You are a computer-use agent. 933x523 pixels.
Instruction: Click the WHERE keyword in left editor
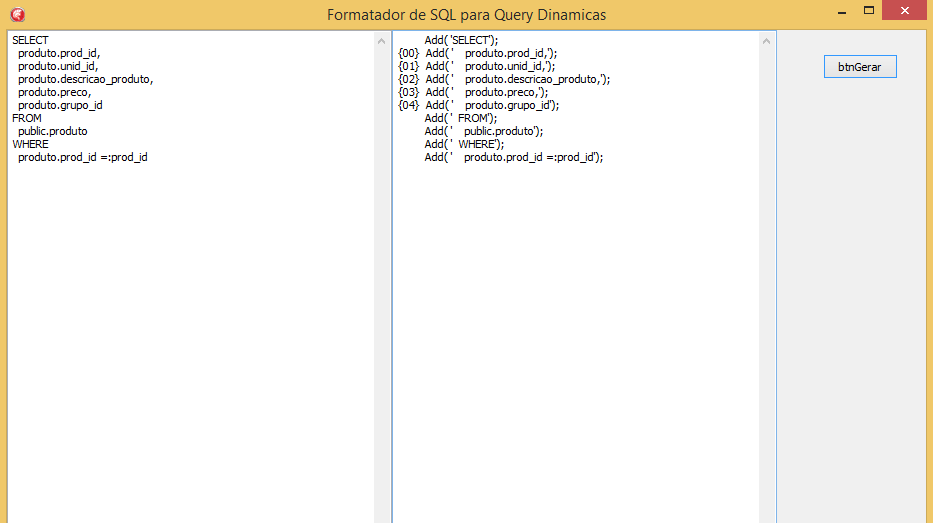30,144
